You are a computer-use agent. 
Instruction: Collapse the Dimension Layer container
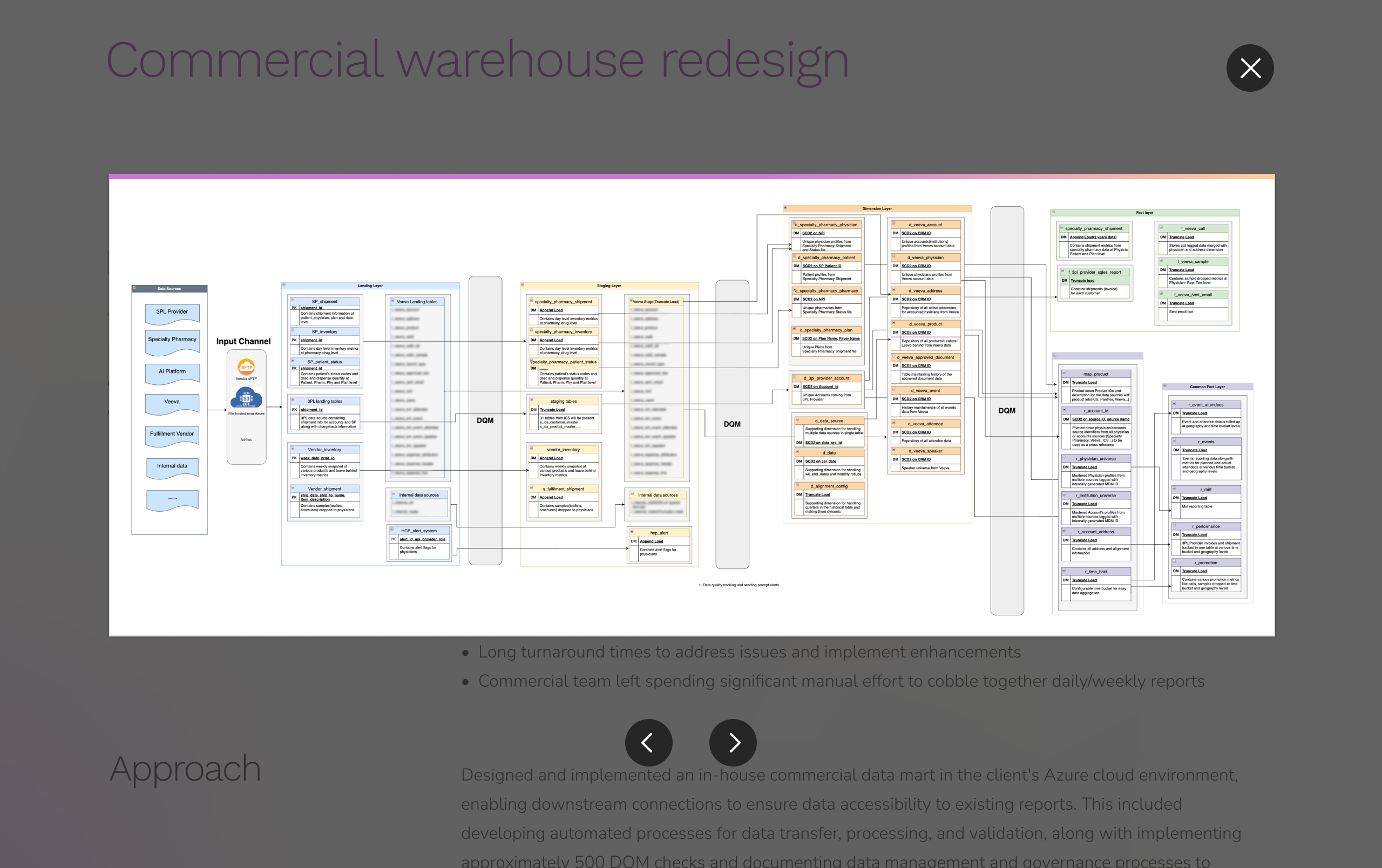(x=785, y=208)
